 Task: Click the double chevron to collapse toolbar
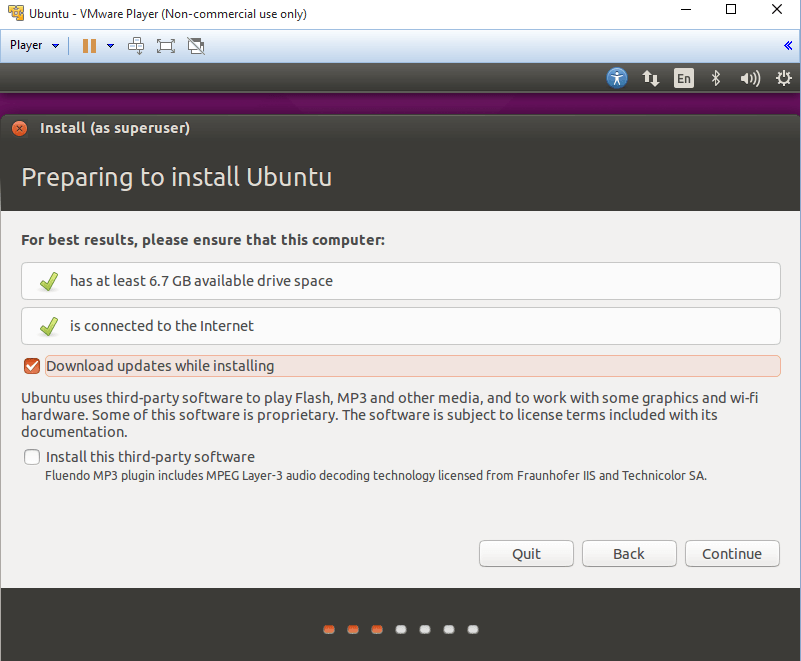pos(788,45)
